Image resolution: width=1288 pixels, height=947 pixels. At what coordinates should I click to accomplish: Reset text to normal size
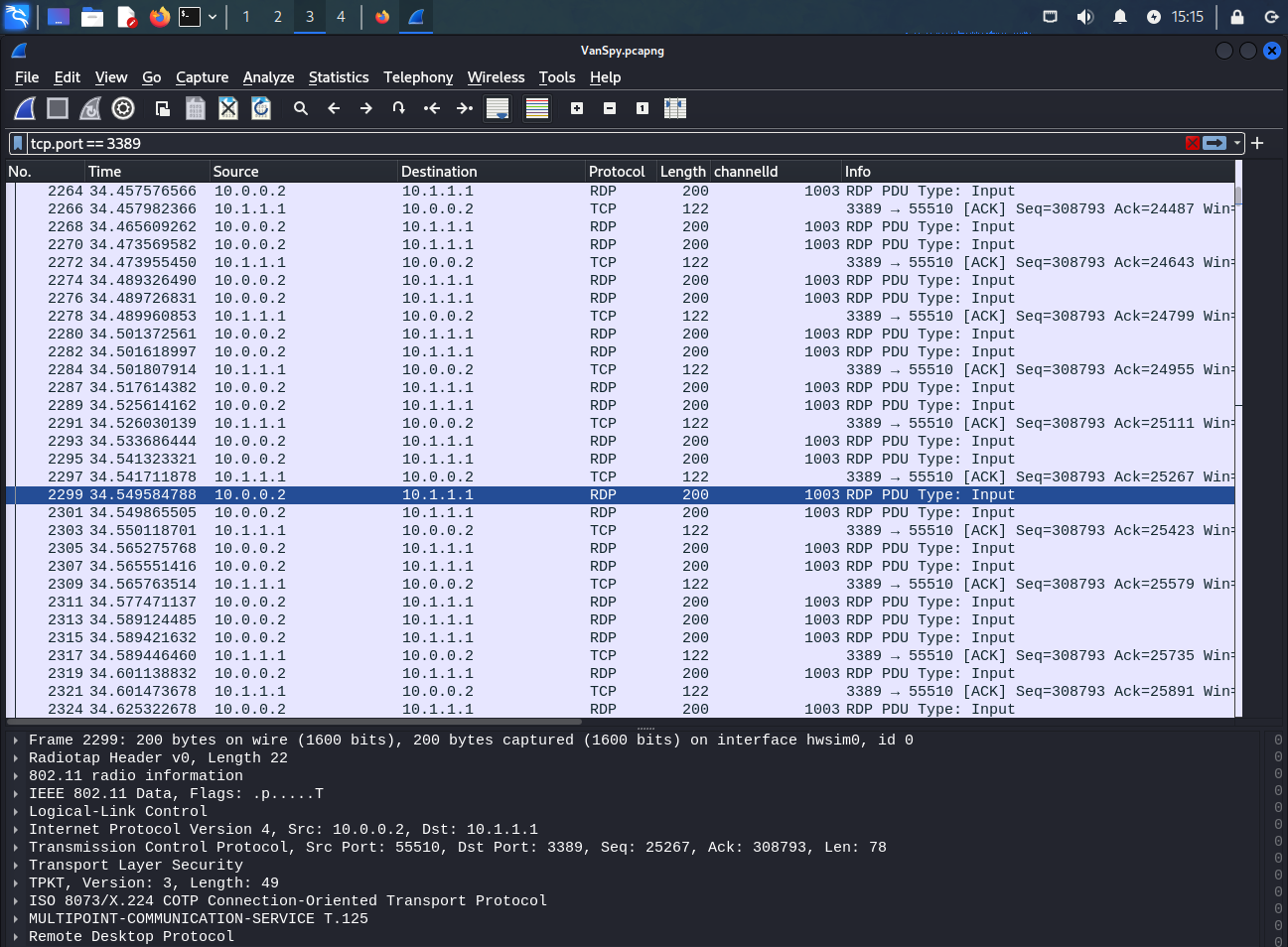(643, 108)
